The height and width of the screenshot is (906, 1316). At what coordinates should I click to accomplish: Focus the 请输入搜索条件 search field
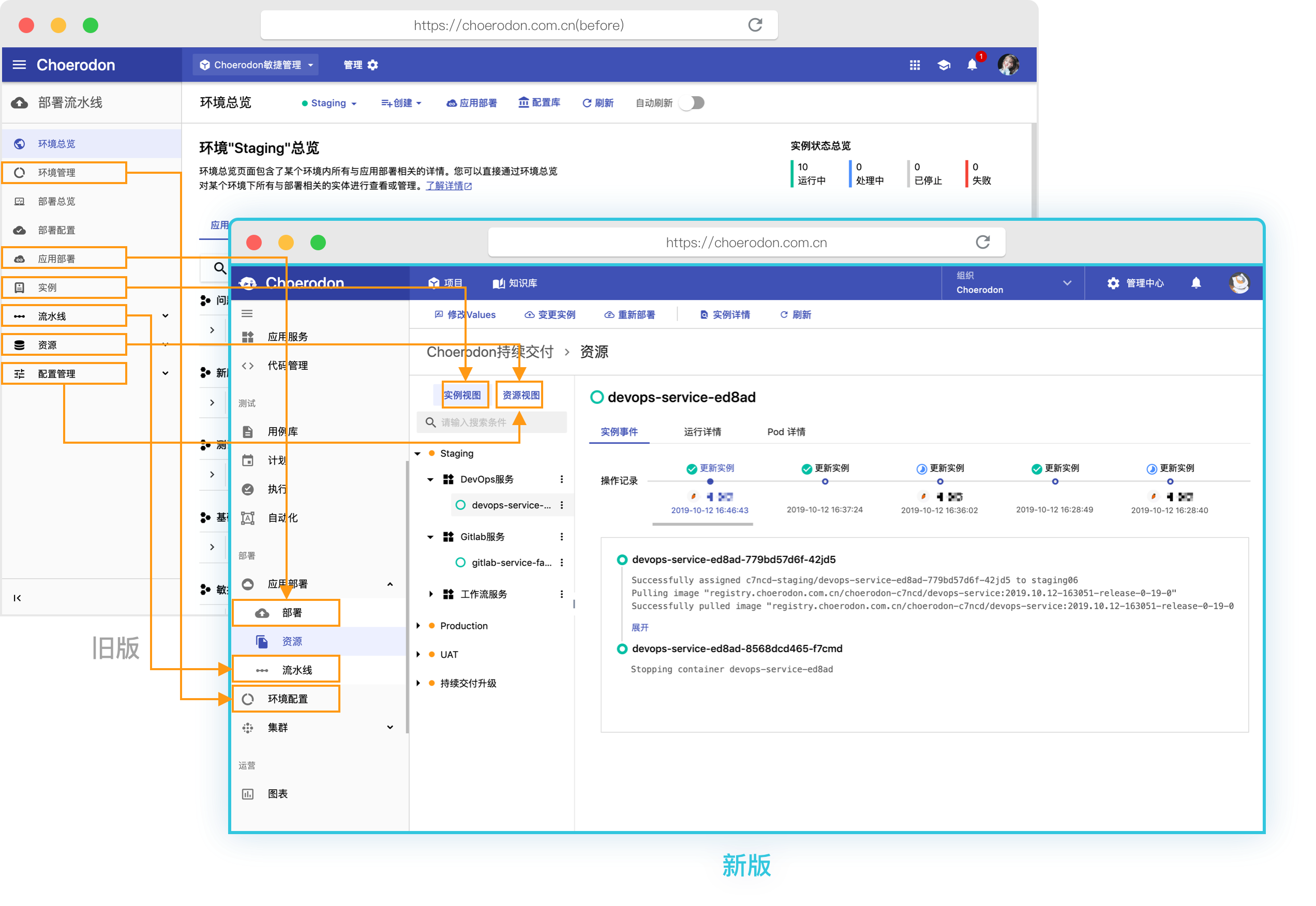(x=491, y=422)
